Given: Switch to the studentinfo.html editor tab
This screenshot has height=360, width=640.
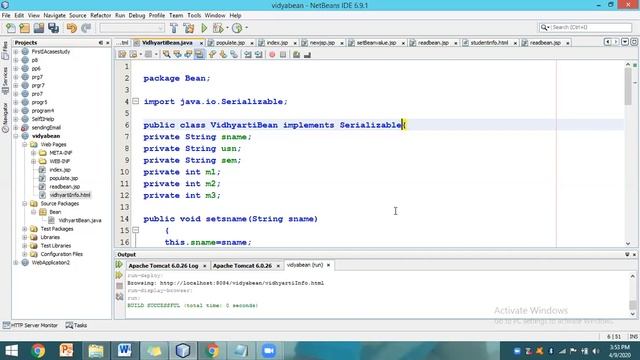Looking at the screenshot, I should pyautogui.click(x=489, y=42).
